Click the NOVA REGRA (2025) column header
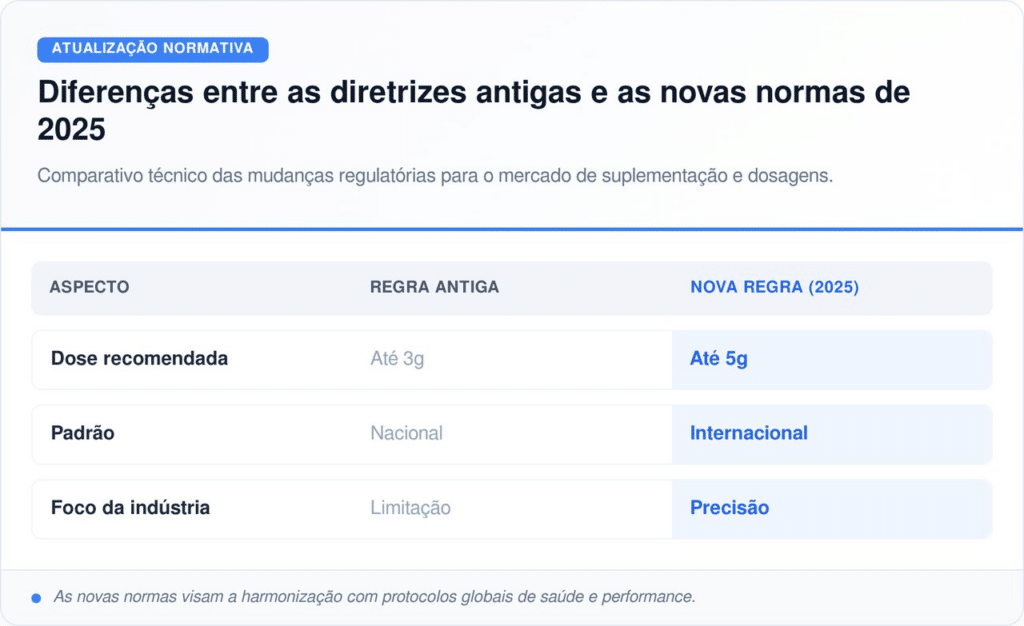The image size is (1024, 626). click(774, 287)
